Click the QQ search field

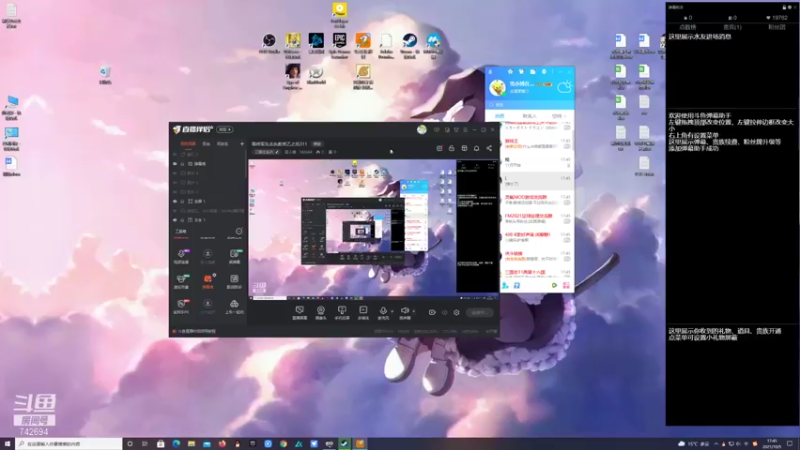click(x=530, y=105)
